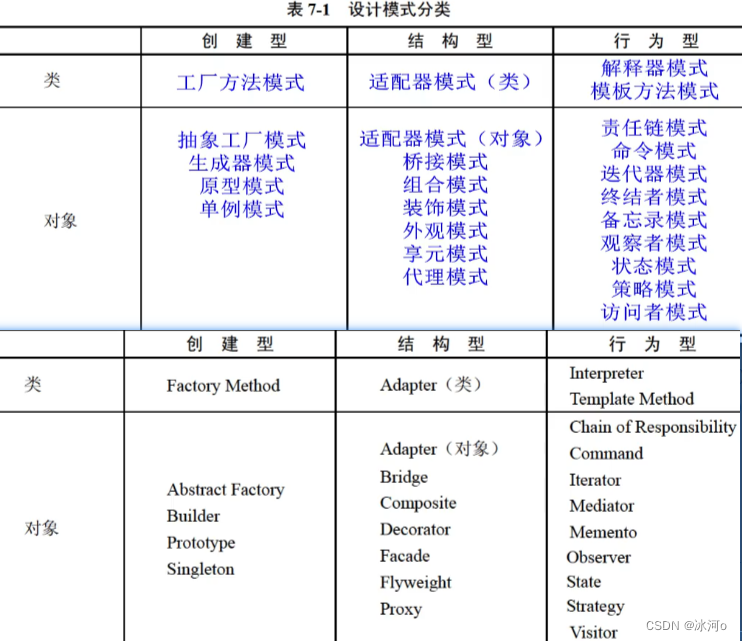This screenshot has width=742, height=641.
Task: Select the entry 观察者模式
Action: point(654,244)
